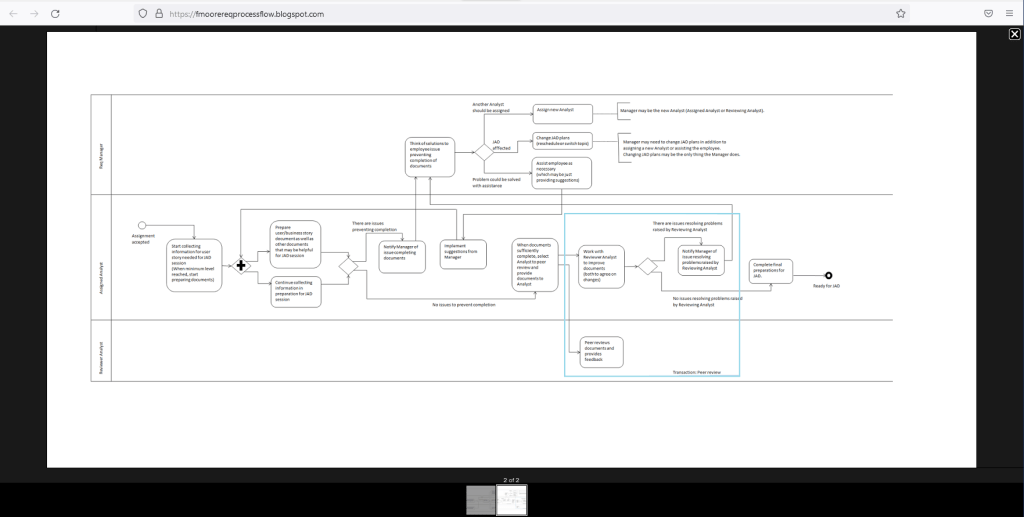Select the second highlighted image thumbnail
1024x517 pixels.
(512, 499)
